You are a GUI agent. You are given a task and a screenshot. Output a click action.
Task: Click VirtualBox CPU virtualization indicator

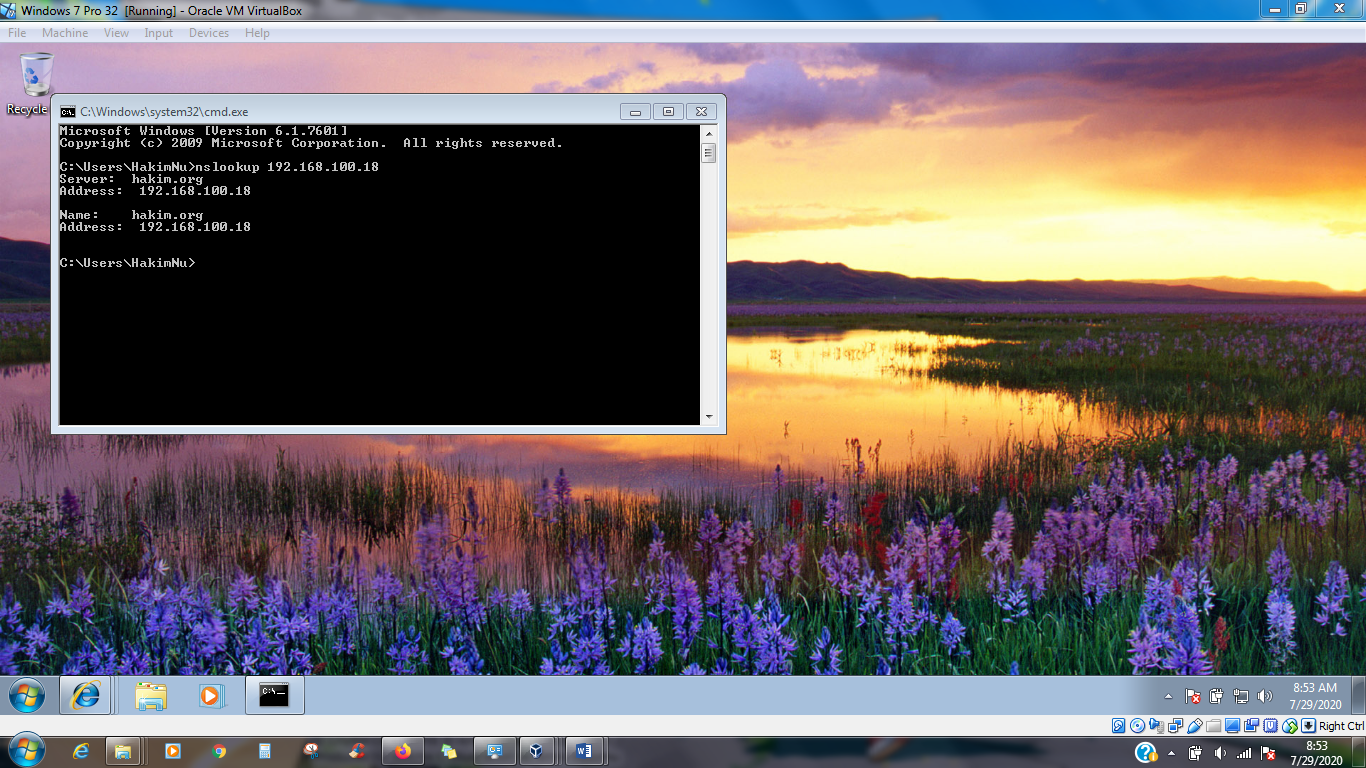pyautogui.click(x=1270, y=726)
